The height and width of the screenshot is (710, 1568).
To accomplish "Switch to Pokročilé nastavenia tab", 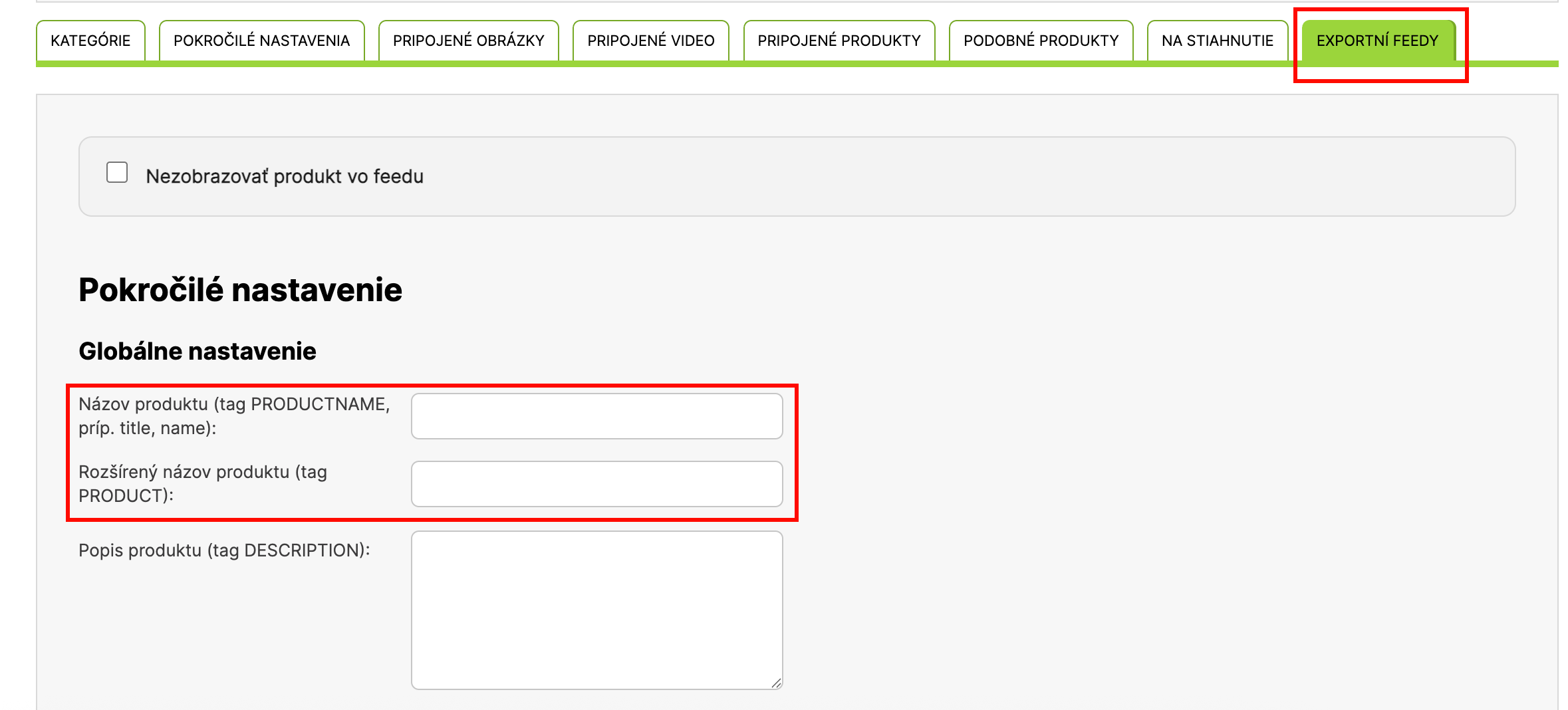I will coord(261,41).
